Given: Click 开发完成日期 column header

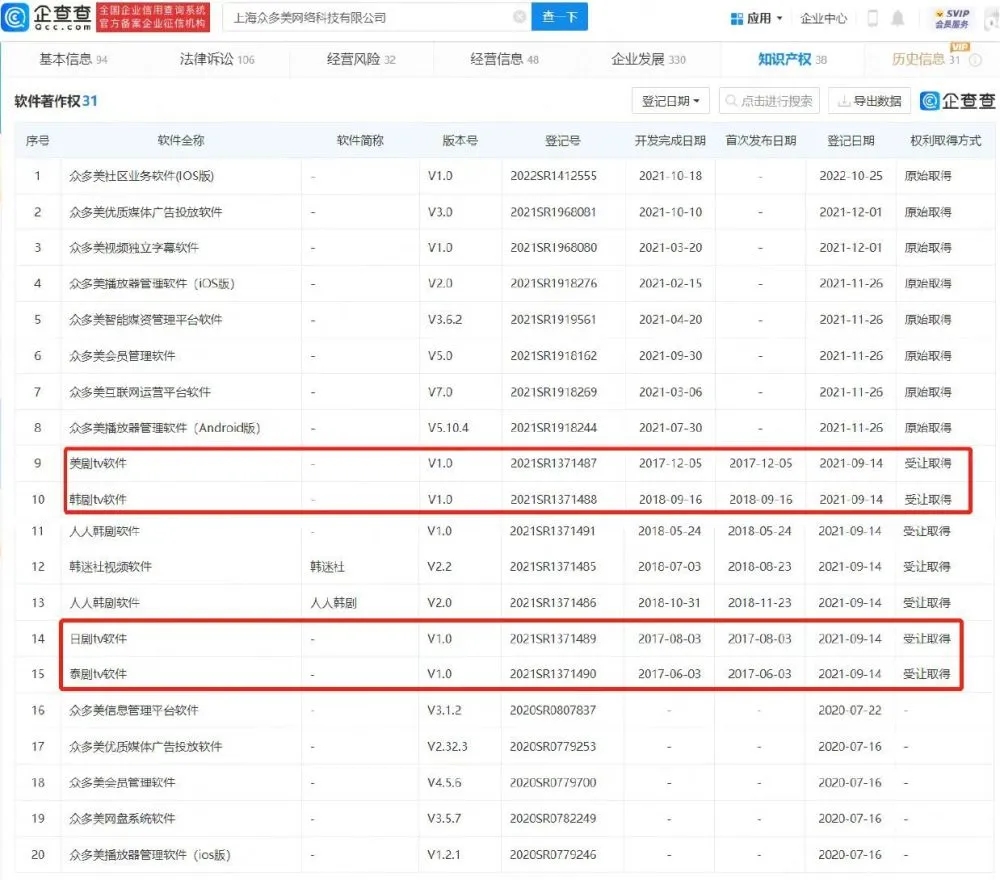Looking at the screenshot, I should point(670,140).
